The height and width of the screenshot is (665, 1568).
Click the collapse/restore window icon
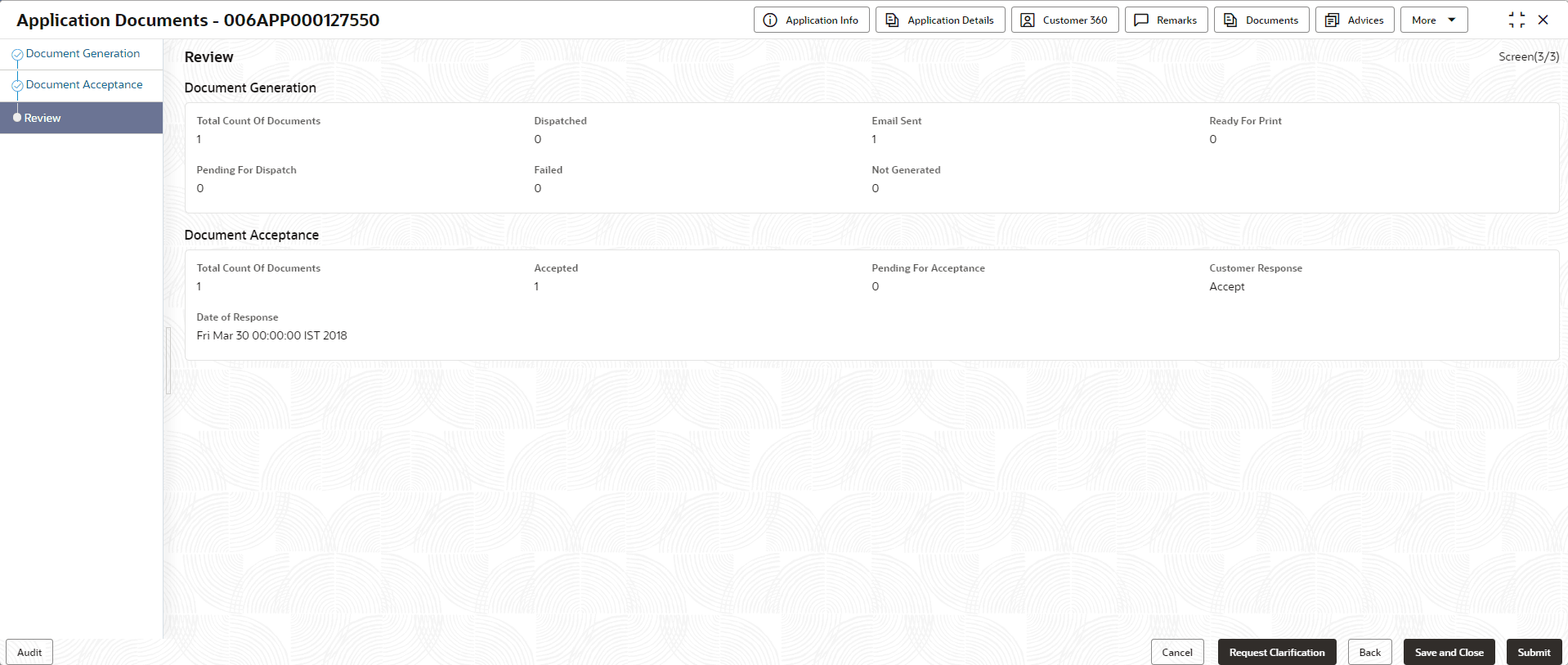(x=1516, y=20)
